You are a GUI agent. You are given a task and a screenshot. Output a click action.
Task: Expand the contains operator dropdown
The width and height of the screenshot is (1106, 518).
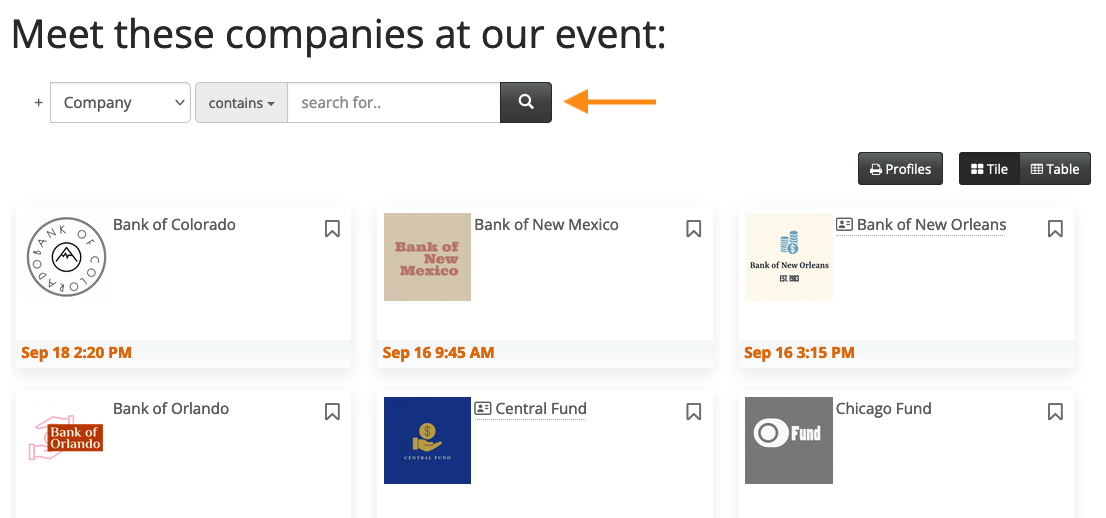click(241, 102)
